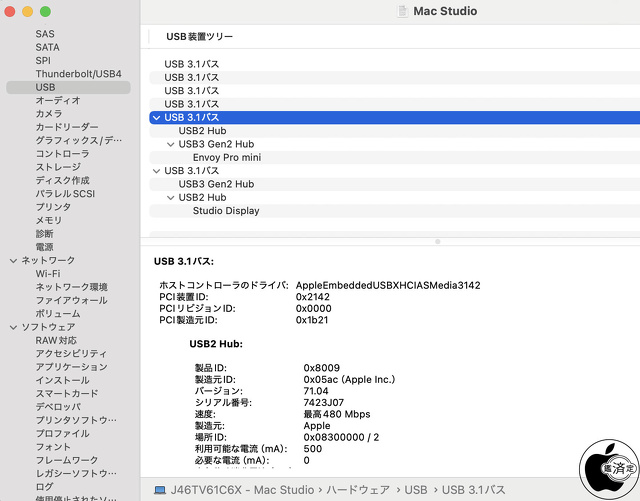Collapse USB2 Hub above Studio Display
This screenshot has height=501, width=640.
point(171,198)
